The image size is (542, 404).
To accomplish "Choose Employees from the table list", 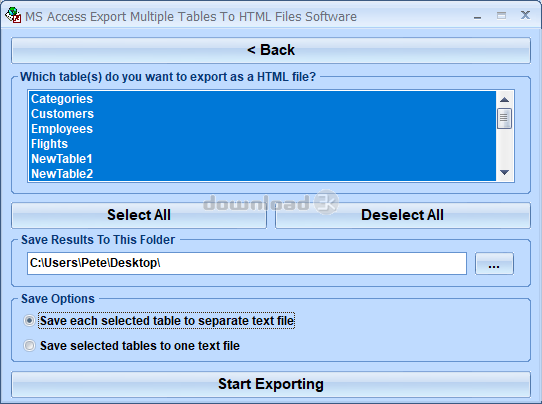I will point(262,129).
